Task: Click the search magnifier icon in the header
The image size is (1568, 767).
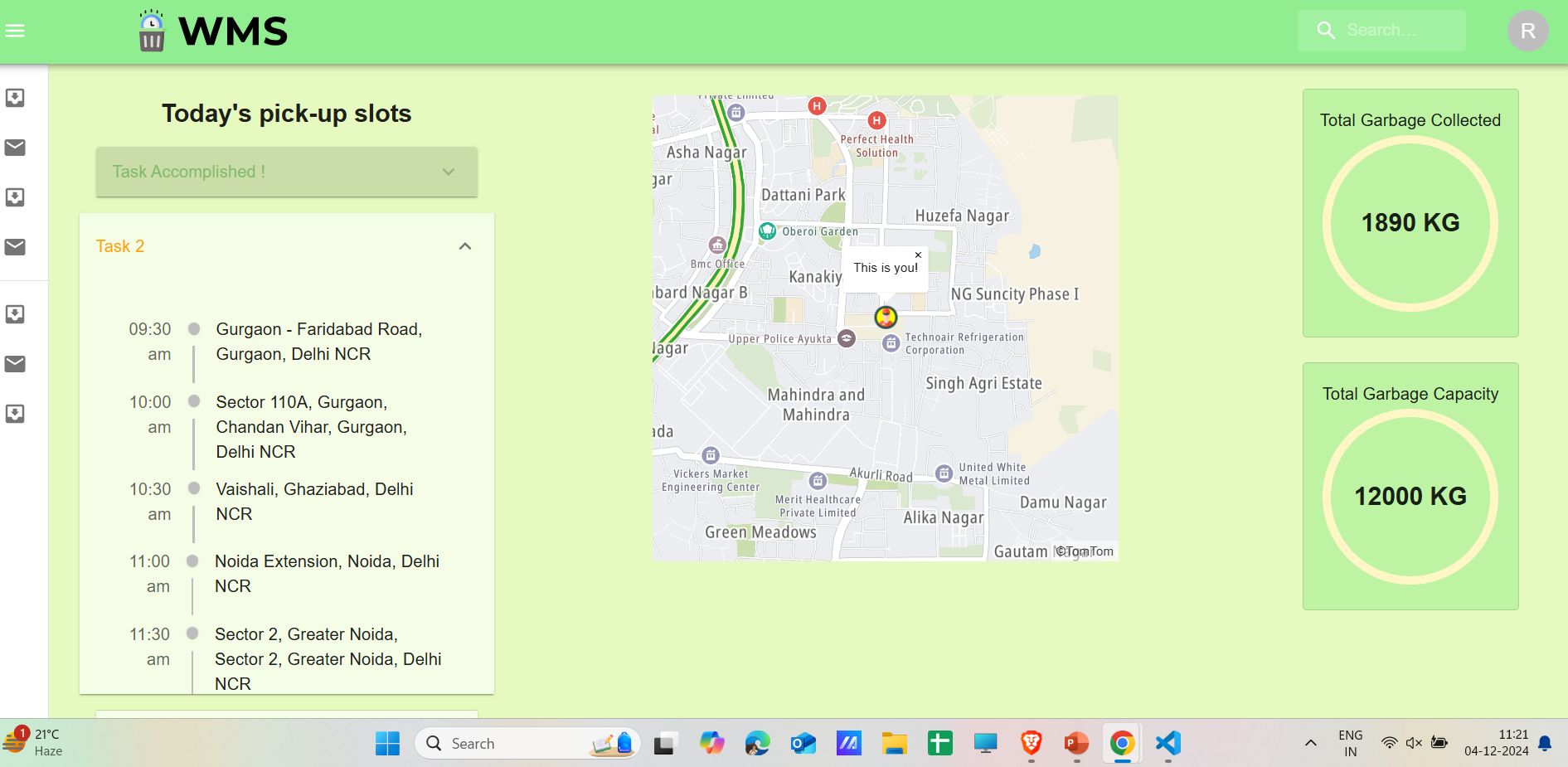Action: (x=1326, y=30)
